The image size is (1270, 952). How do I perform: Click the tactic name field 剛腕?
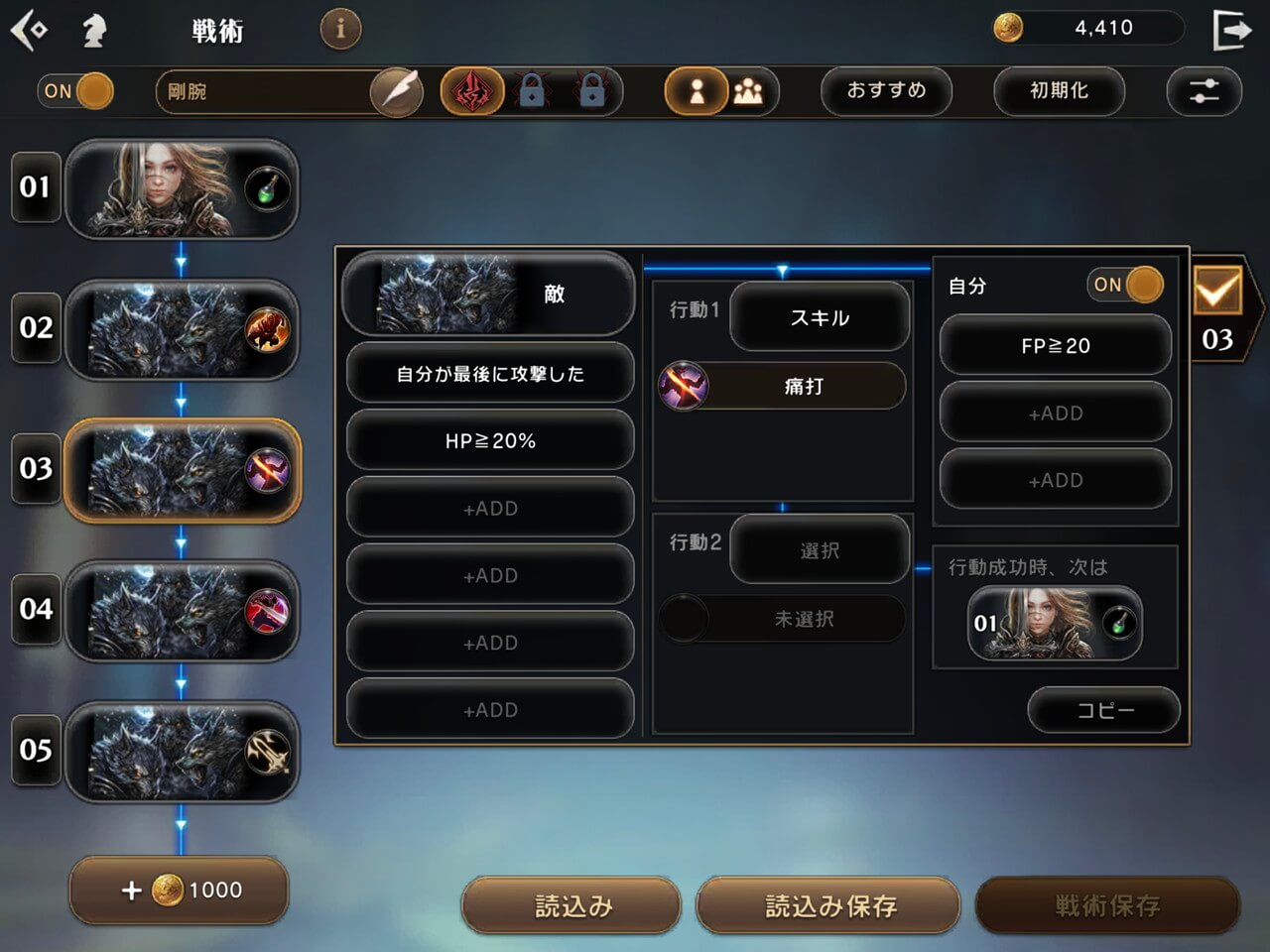(265, 92)
